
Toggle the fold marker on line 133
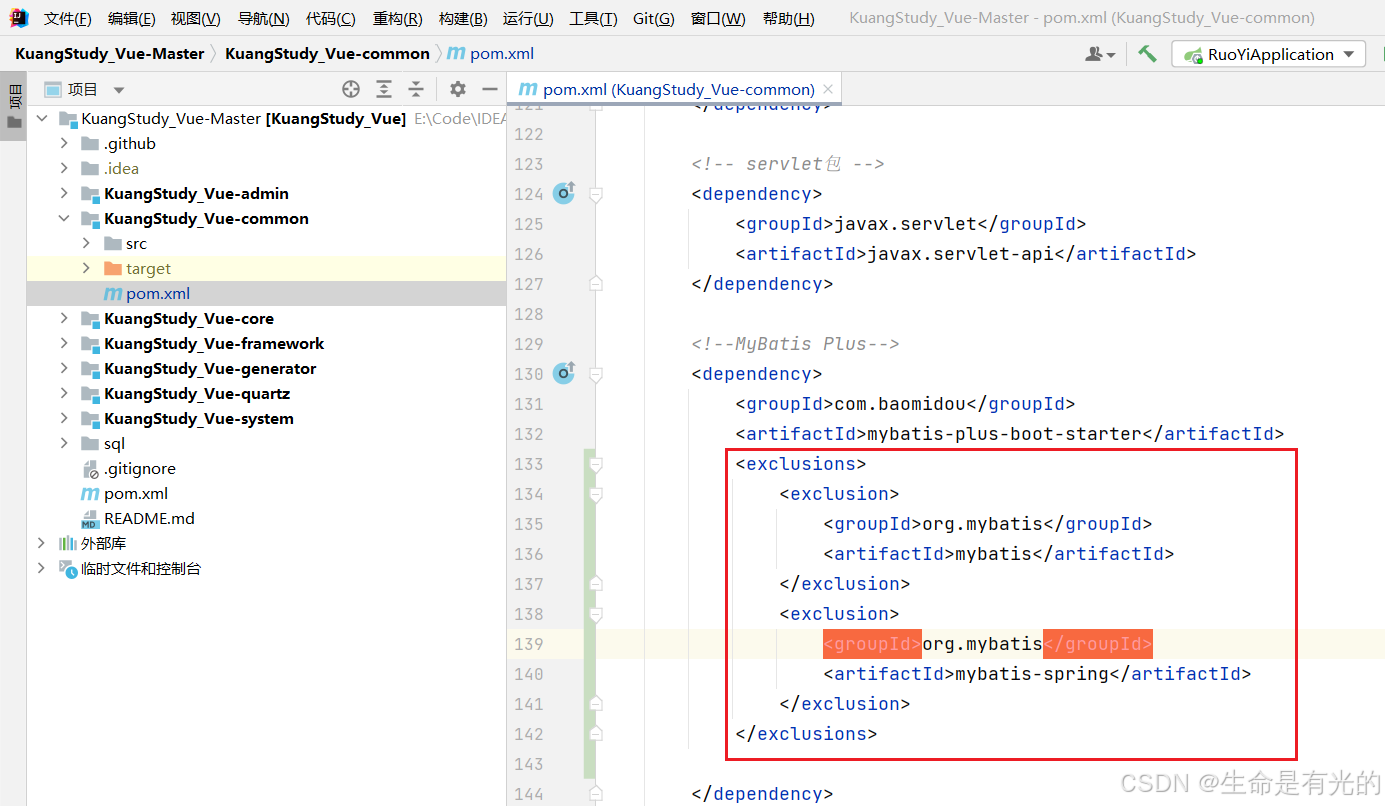pos(596,464)
